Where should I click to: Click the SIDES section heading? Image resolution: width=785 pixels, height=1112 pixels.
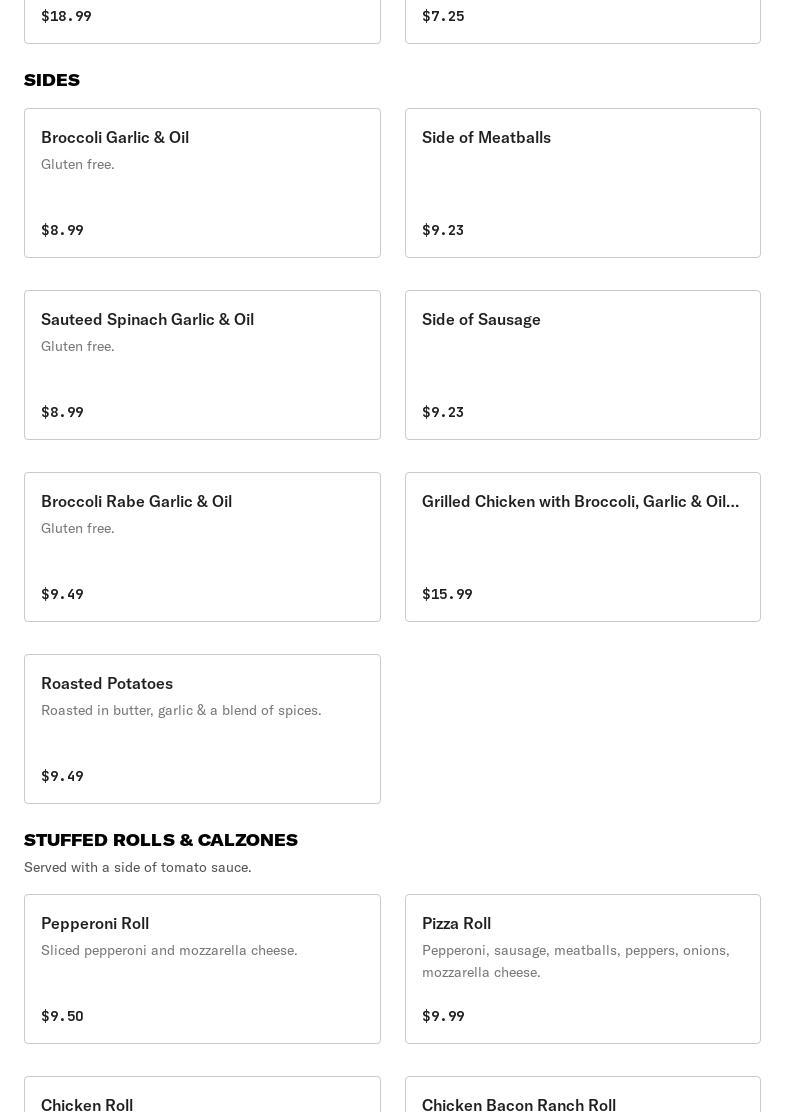pyautogui.click(x=52, y=80)
